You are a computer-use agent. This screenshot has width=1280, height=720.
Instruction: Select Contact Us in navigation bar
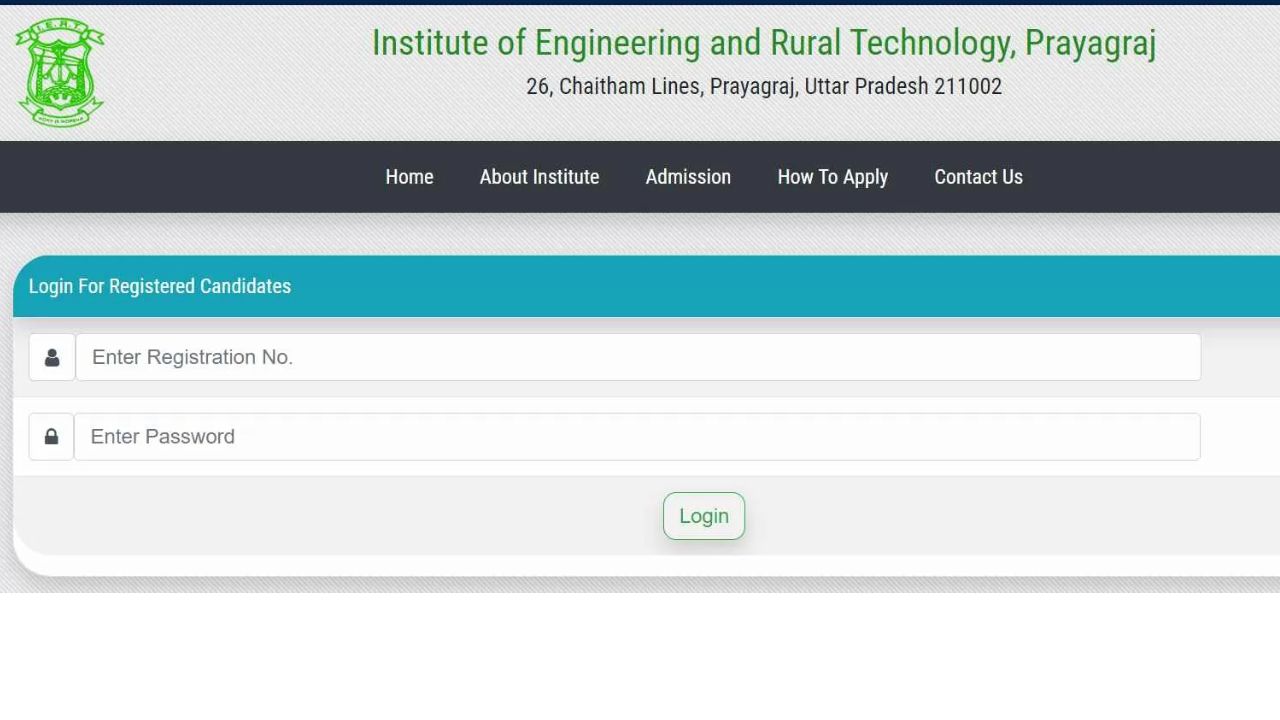(x=978, y=177)
